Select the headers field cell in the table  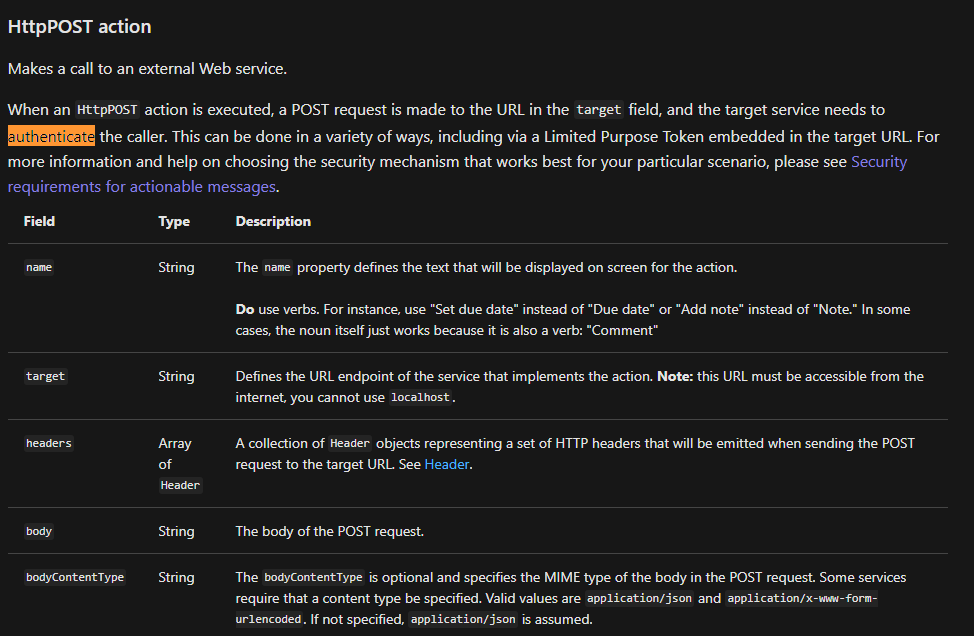tap(49, 443)
